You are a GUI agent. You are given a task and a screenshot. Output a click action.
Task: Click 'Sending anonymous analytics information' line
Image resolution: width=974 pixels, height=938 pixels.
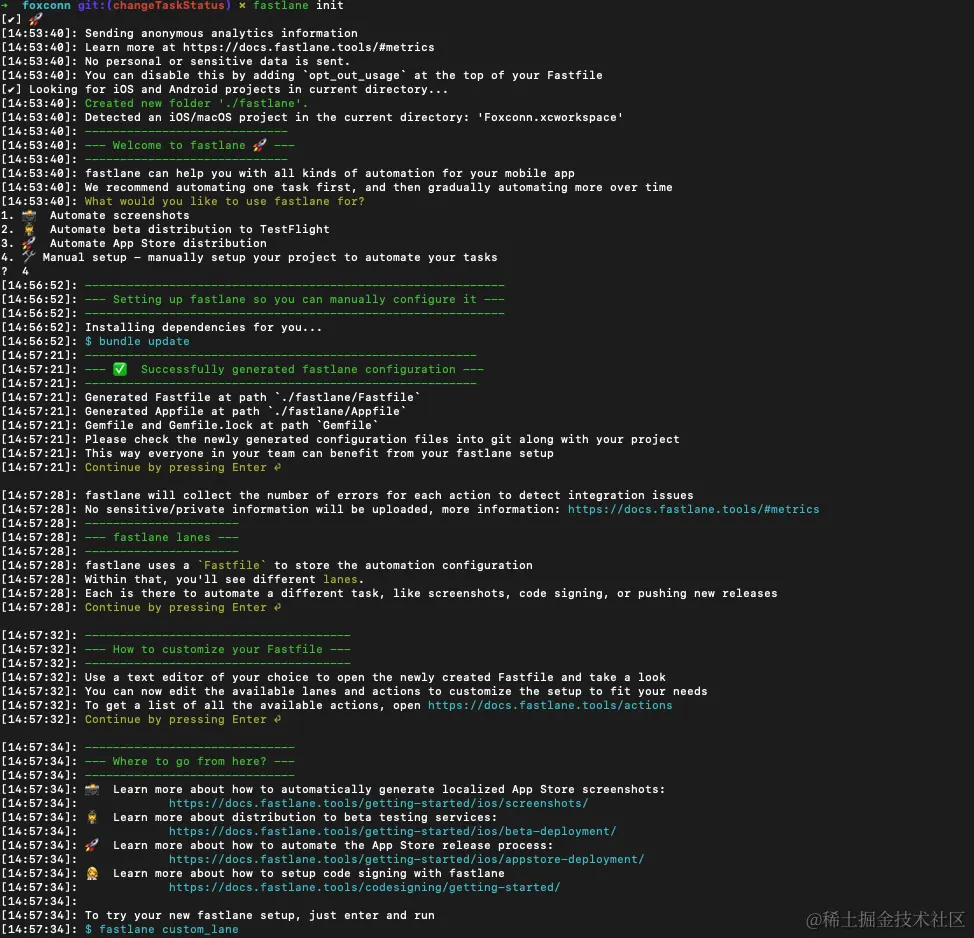point(221,34)
